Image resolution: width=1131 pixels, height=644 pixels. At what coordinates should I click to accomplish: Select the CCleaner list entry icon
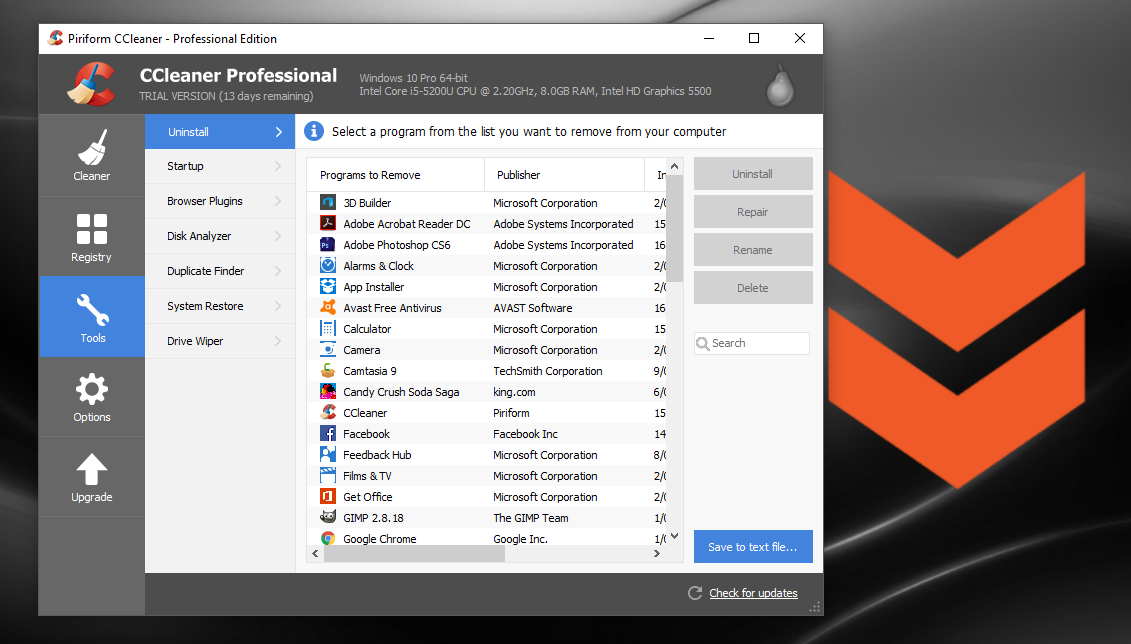pos(327,413)
